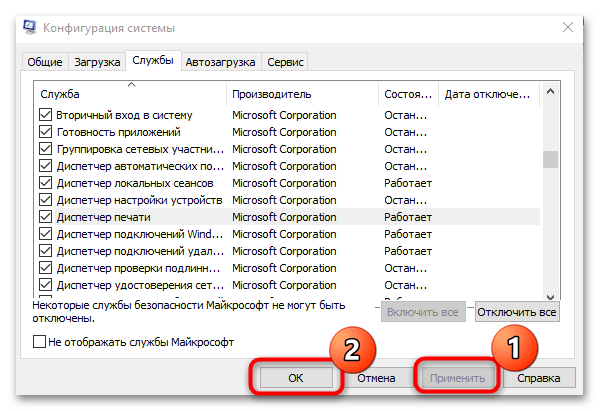This screenshot has width=600, height=411.
Task: Click status Остан... of Вторичный вход row
Action: tap(406, 115)
